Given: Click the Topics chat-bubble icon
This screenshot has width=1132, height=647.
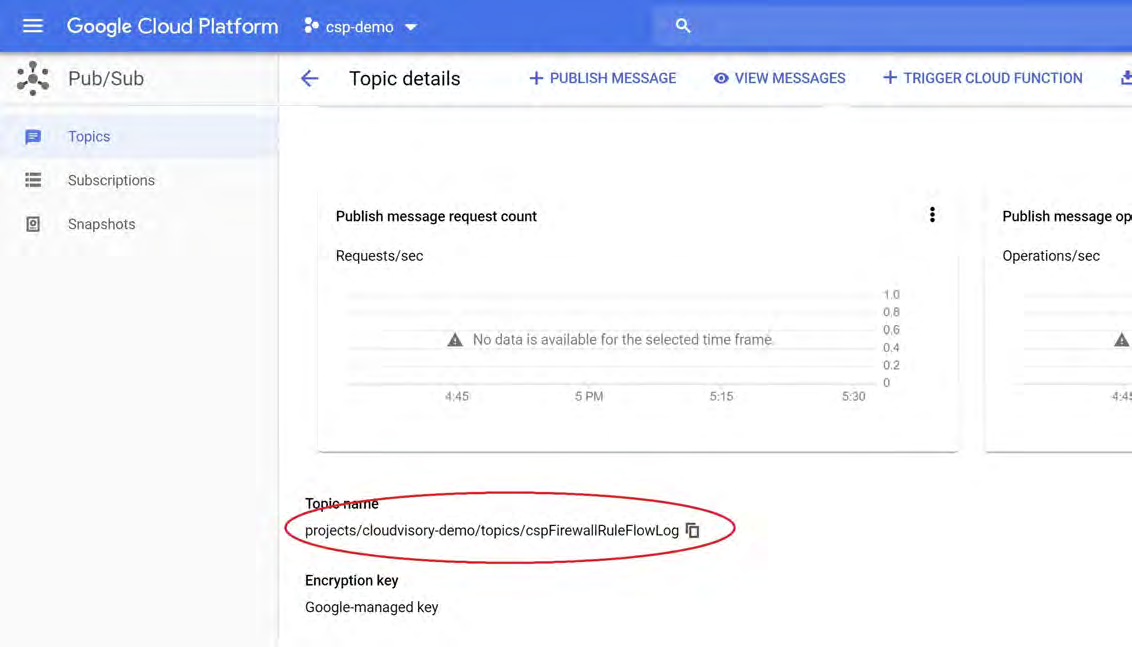Looking at the screenshot, I should tap(32, 136).
